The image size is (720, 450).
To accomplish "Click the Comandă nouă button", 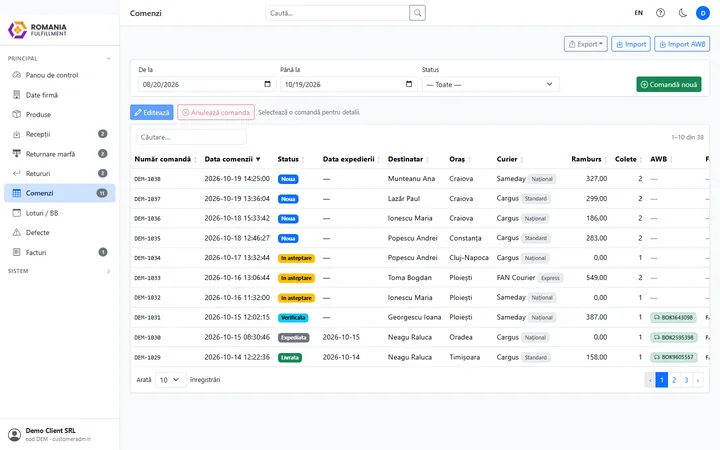I will 669,84.
